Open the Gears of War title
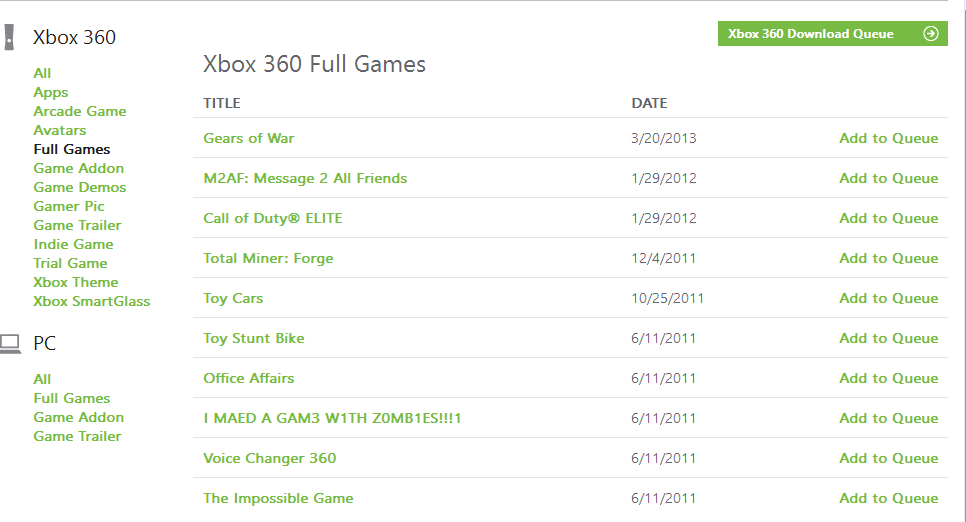The width and height of the screenshot is (966, 522). [x=248, y=138]
